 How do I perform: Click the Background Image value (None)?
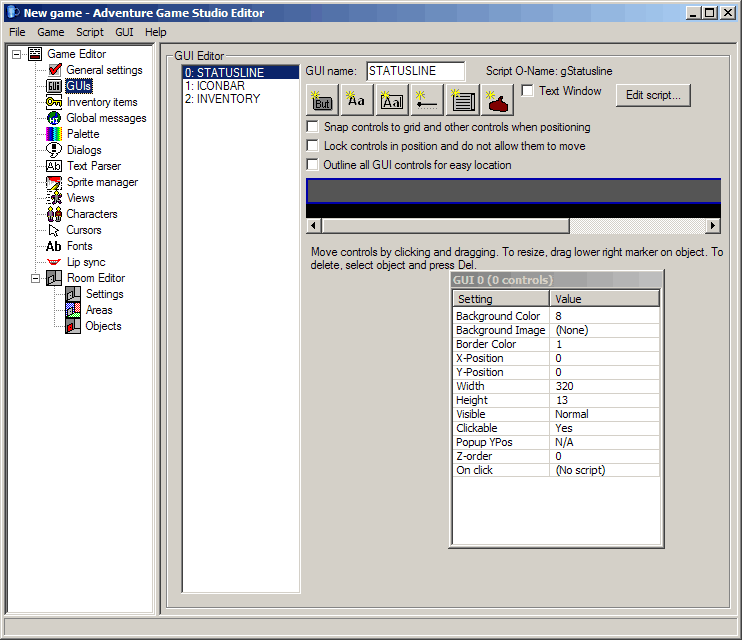click(605, 330)
